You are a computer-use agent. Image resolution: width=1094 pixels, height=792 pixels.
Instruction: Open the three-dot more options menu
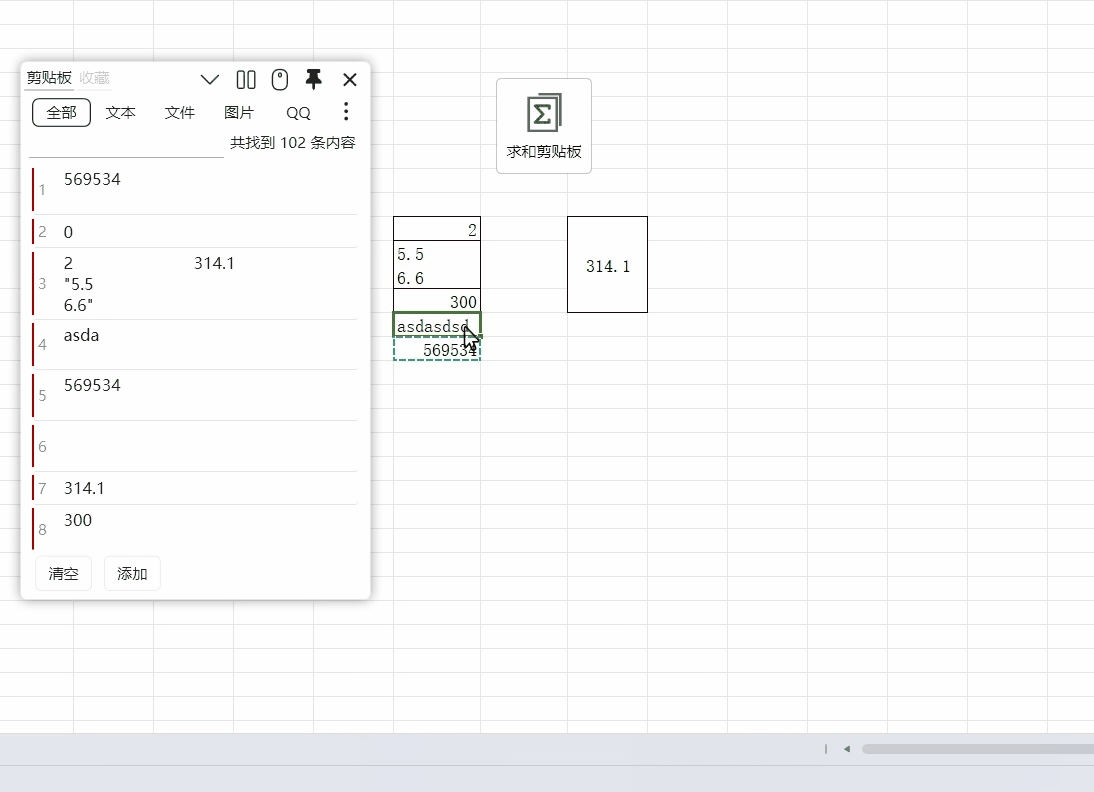(346, 111)
